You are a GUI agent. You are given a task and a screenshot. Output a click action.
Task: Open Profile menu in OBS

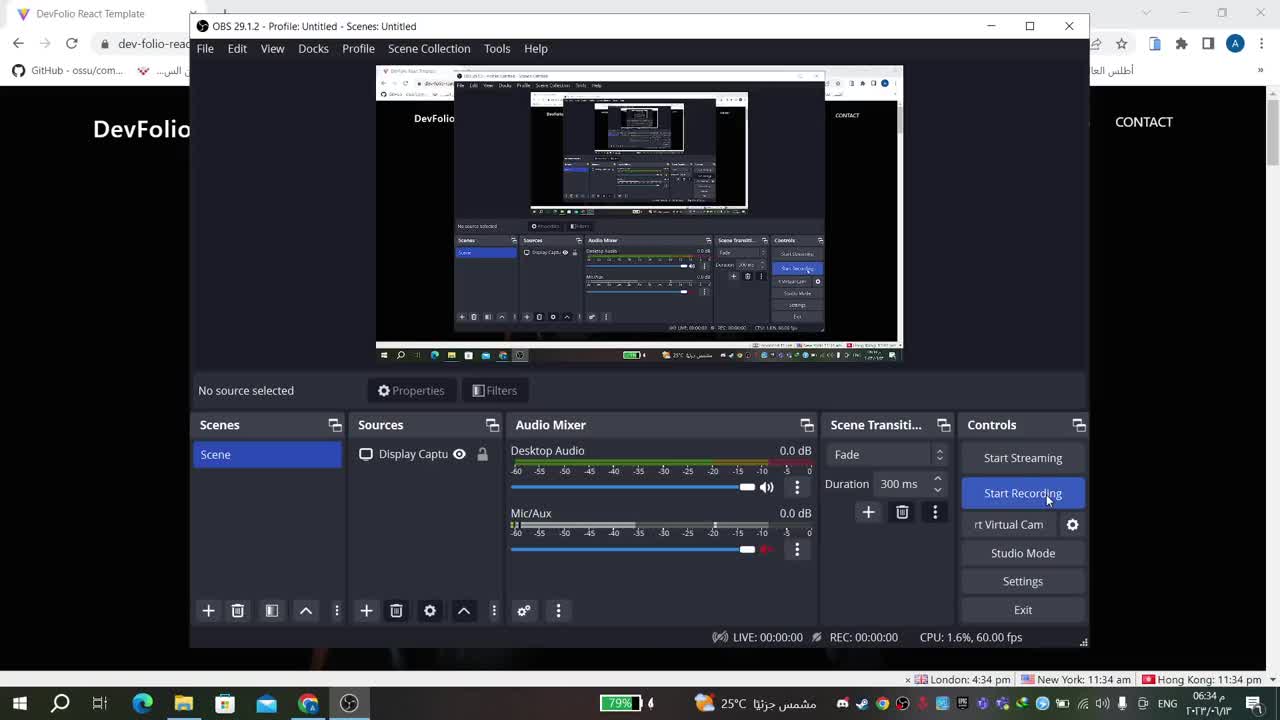[x=358, y=49]
